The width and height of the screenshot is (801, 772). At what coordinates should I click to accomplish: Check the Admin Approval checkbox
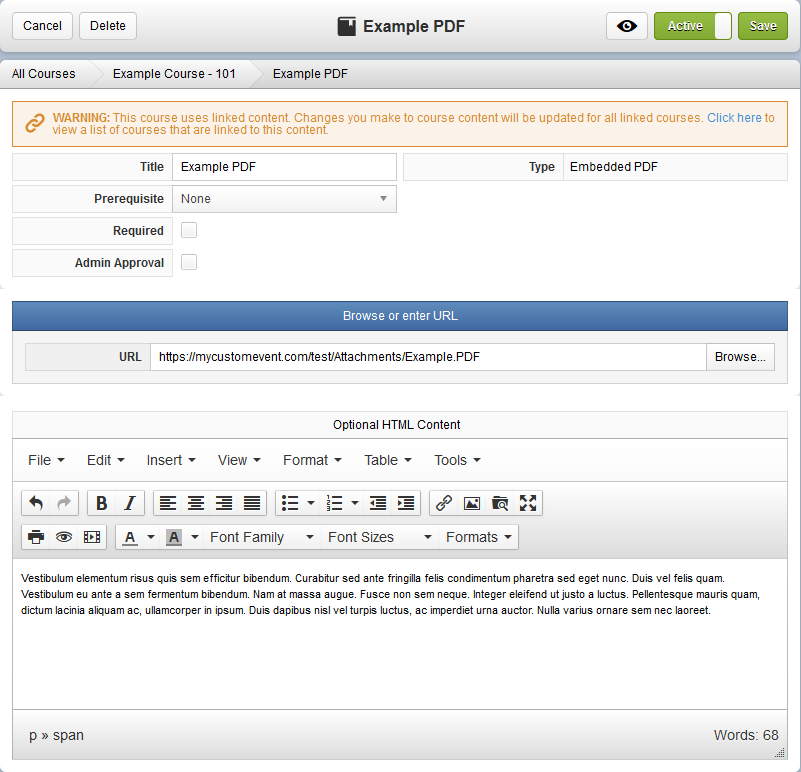189,262
